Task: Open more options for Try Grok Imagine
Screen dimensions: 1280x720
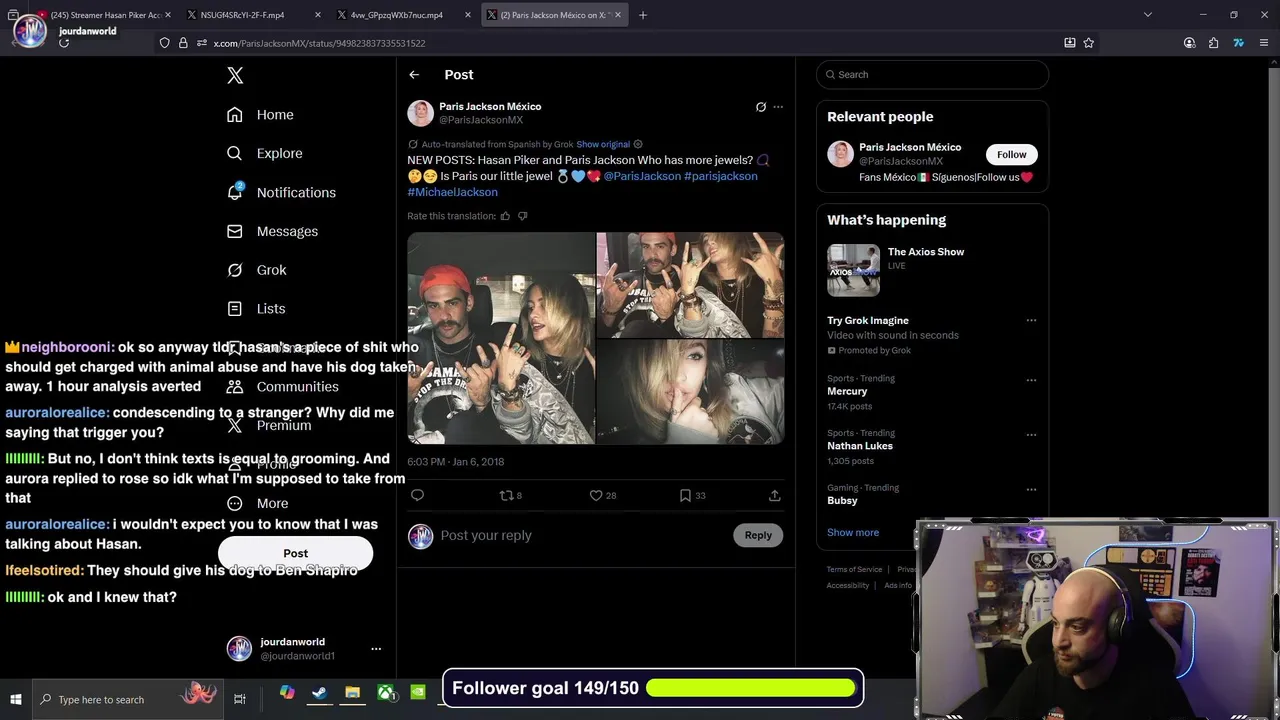Action: point(1031,321)
